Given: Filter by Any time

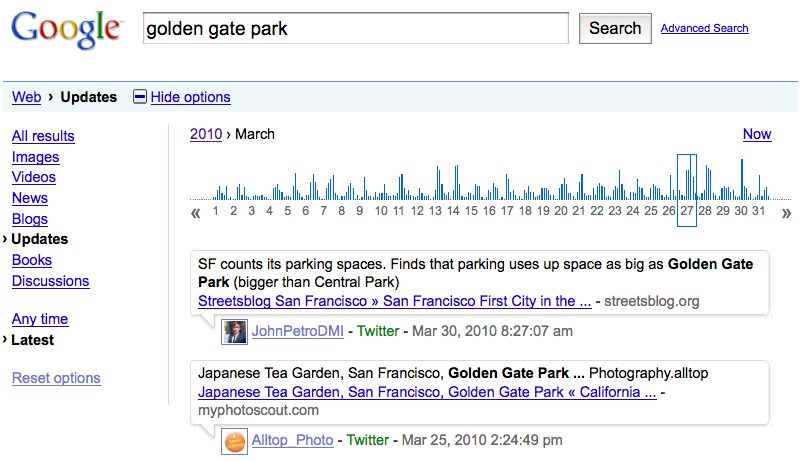Looking at the screenshot, I should point(40,319).
